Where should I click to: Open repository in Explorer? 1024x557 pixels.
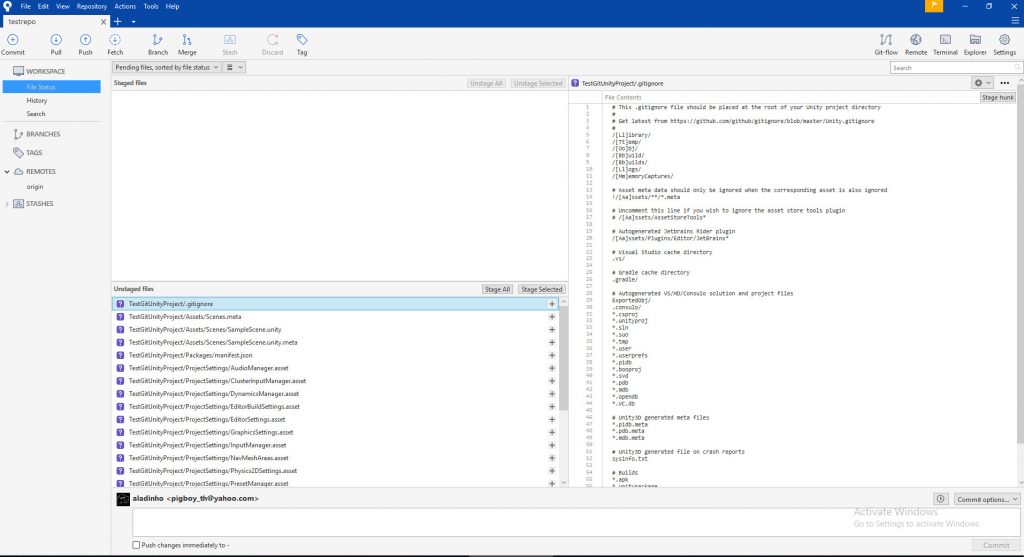pos(975,44)
